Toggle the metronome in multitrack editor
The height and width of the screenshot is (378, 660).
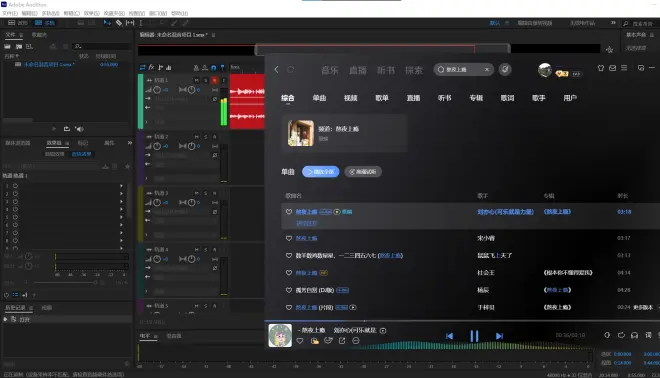pyautogui.click(x=196, y=67)
